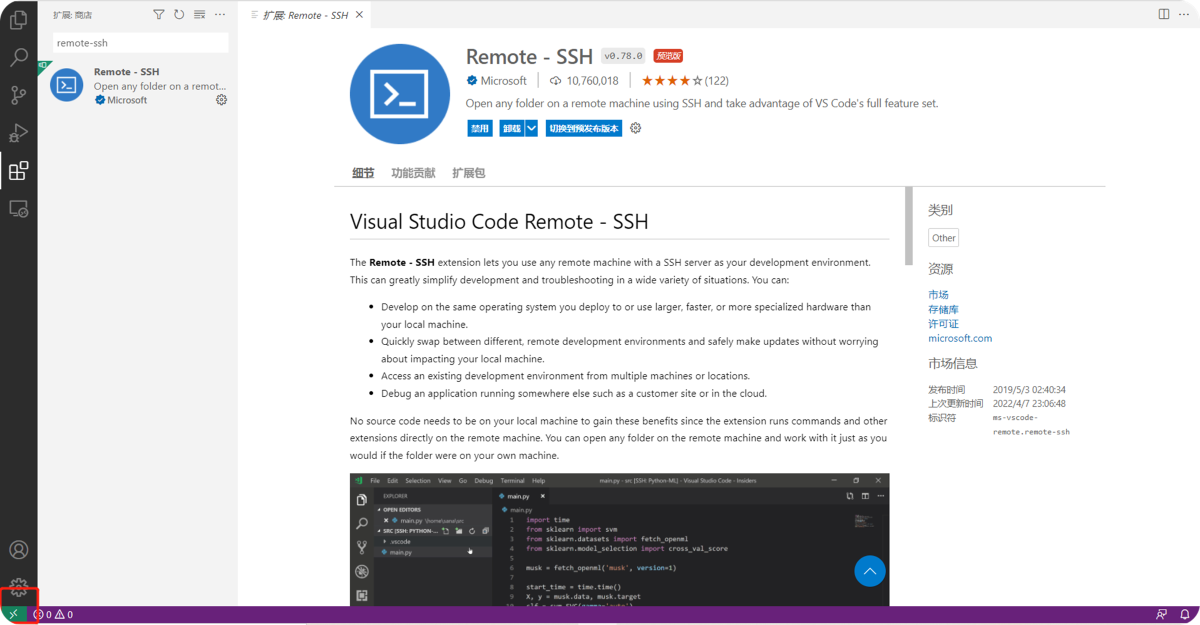
Task: Open the Accounts icon near bottom left
Action: [x=18, y=549]
